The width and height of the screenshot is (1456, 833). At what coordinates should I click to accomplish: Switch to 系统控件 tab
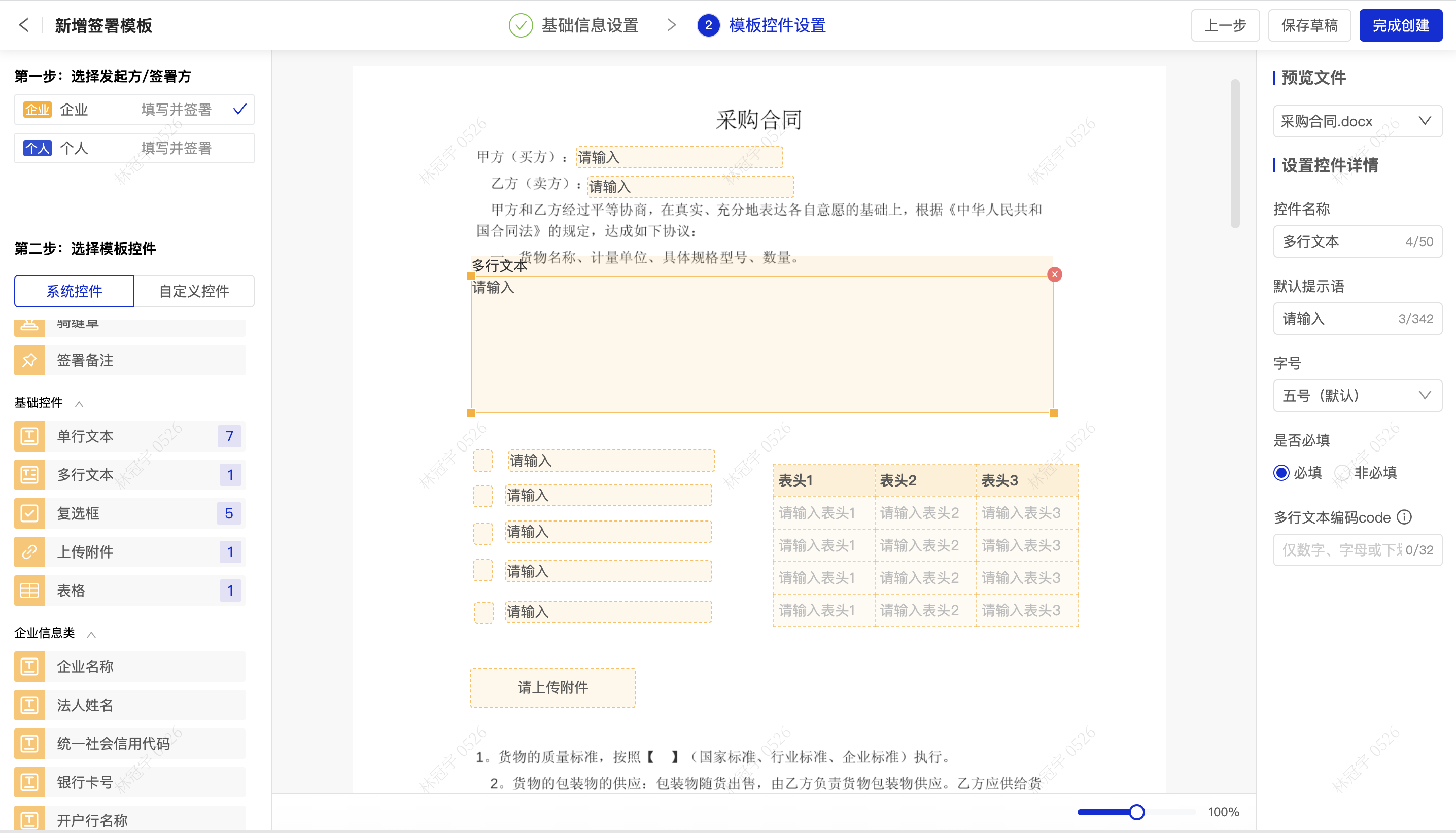pyautogui.click(x=75, y=291)
